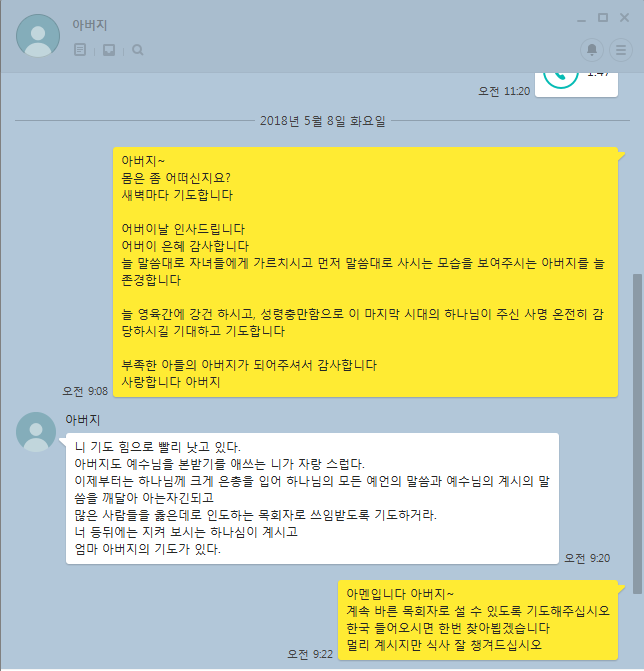Click the chat scrollbar thumb
Image resolution: width=644 pixels, height=671 pixels.
pos(637,433)
